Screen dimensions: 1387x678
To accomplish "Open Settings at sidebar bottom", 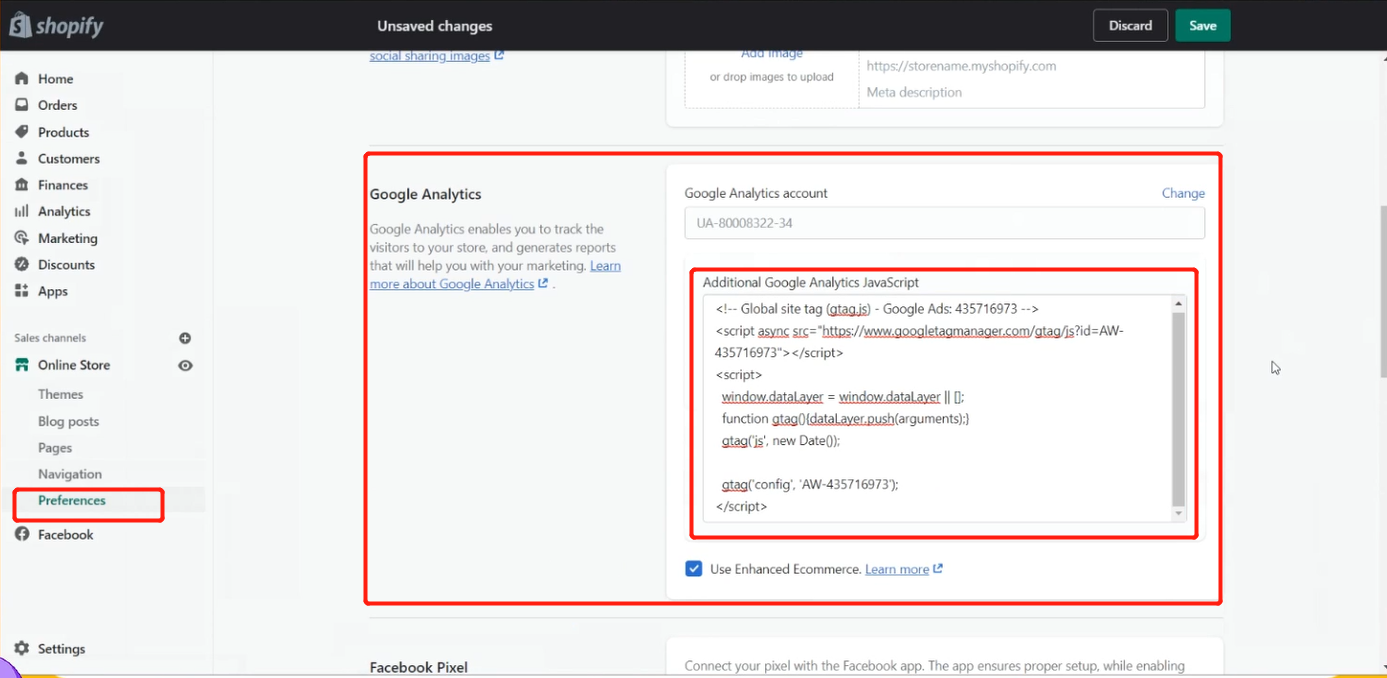I will tap(61, 649).
